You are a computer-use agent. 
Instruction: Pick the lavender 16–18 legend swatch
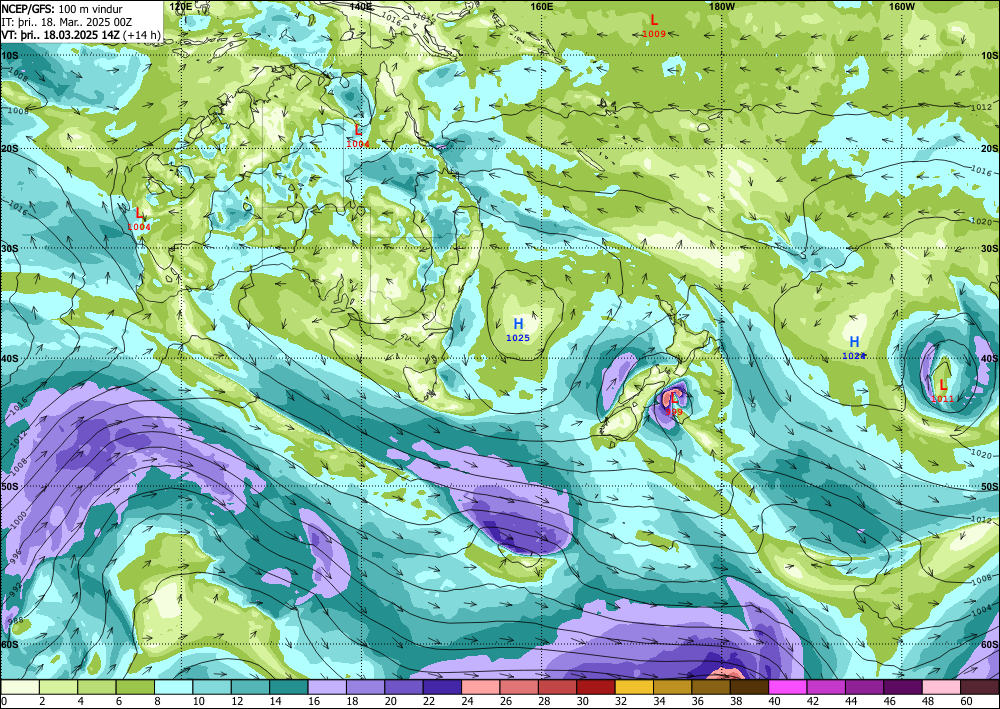pos(327,687)
